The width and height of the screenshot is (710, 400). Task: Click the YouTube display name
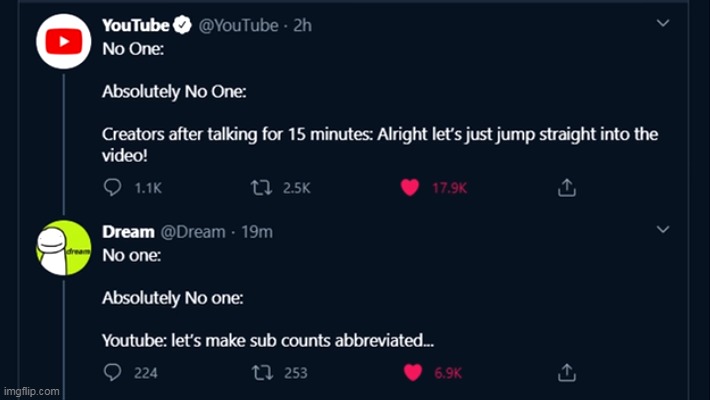[136, 25]
